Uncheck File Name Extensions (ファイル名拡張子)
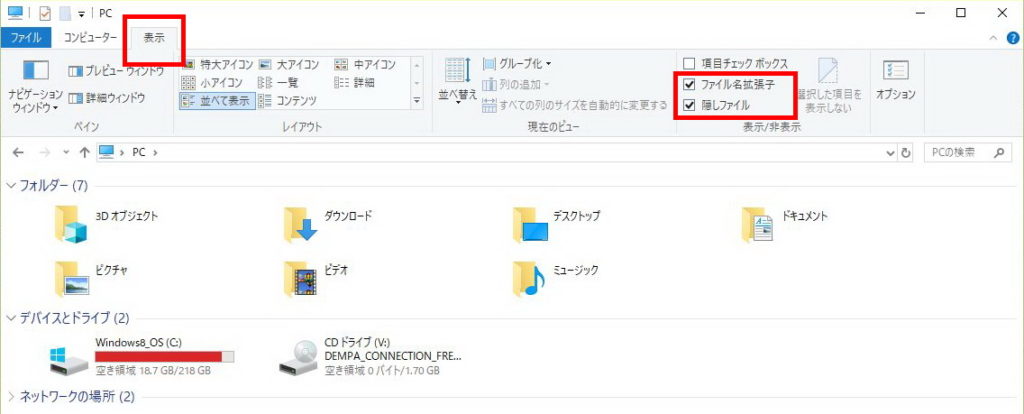The height and width of the screenshot is (414, 1024). [689, 85]
